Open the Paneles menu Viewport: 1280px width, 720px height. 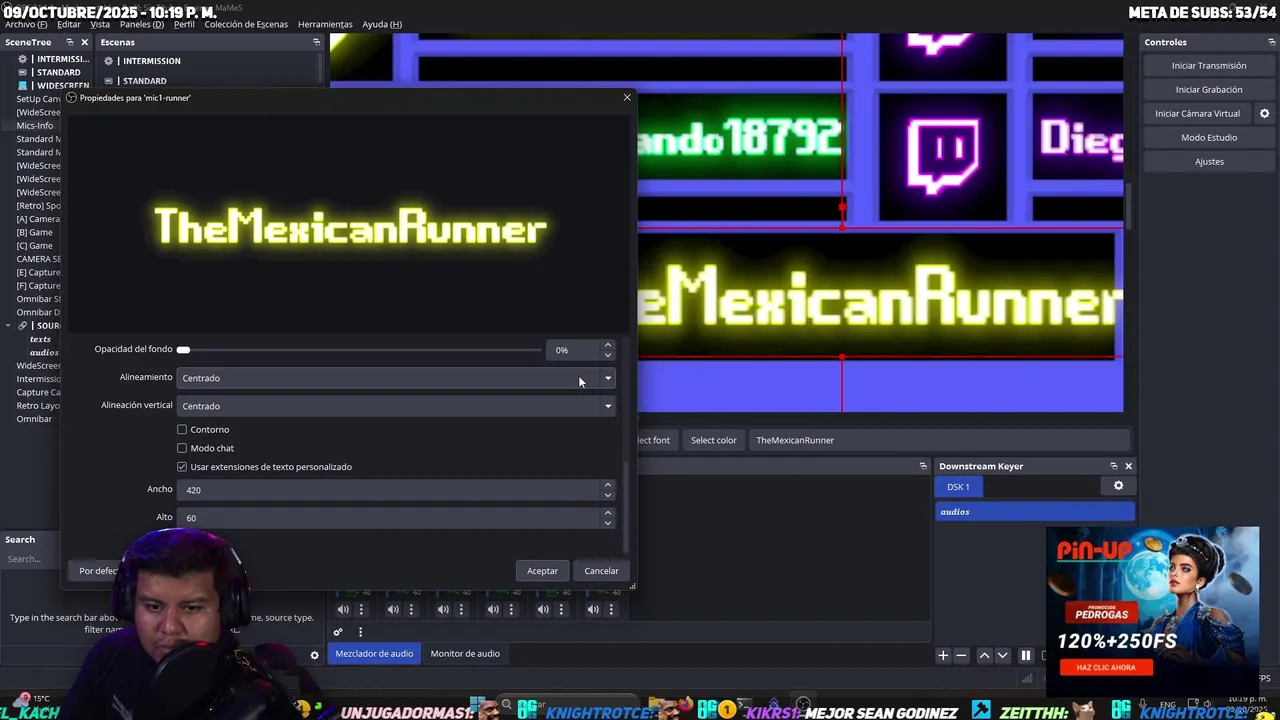pos(141,24)
